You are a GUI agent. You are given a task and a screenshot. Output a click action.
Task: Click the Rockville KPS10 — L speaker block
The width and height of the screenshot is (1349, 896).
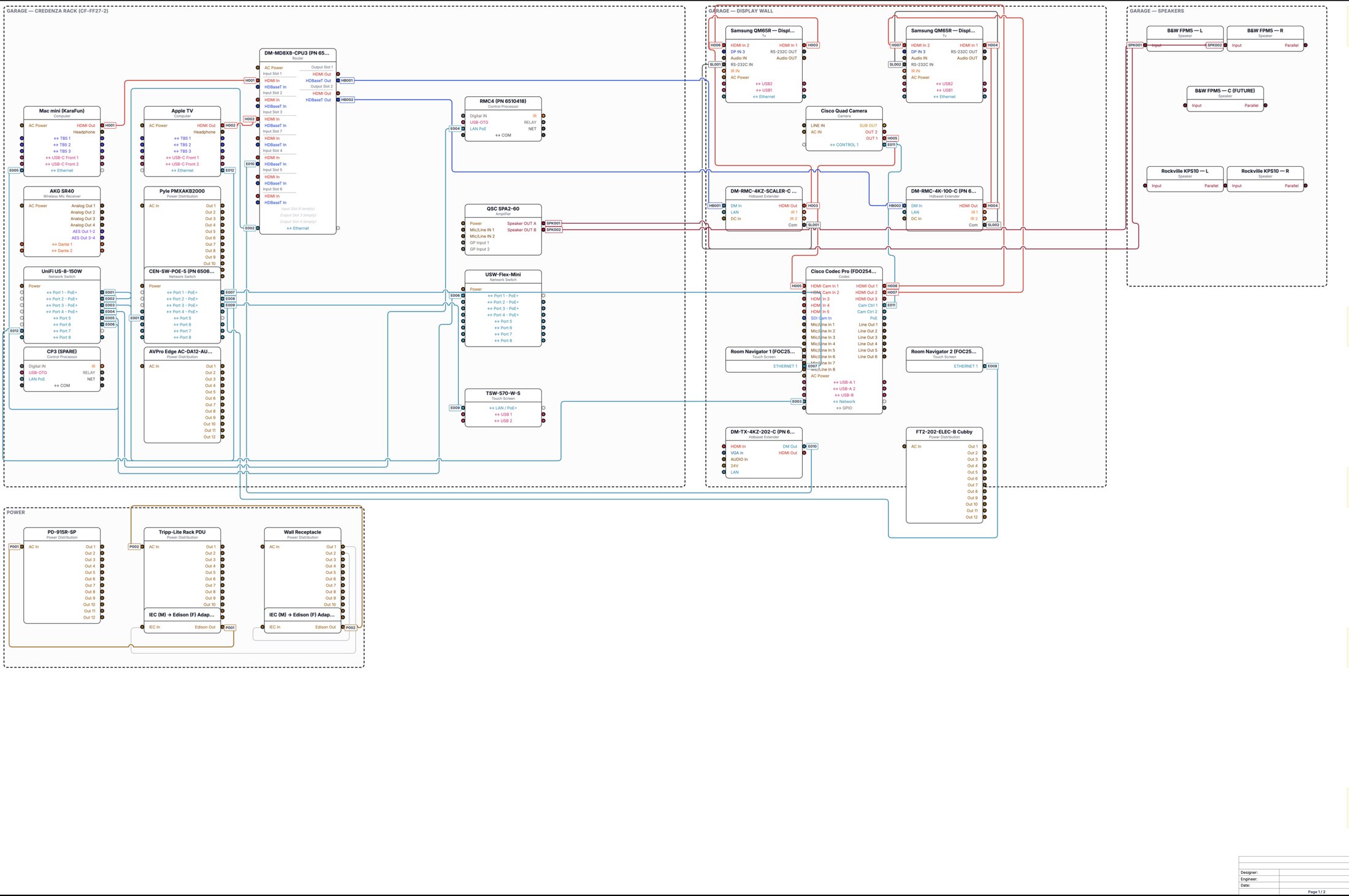point(1185,179)
